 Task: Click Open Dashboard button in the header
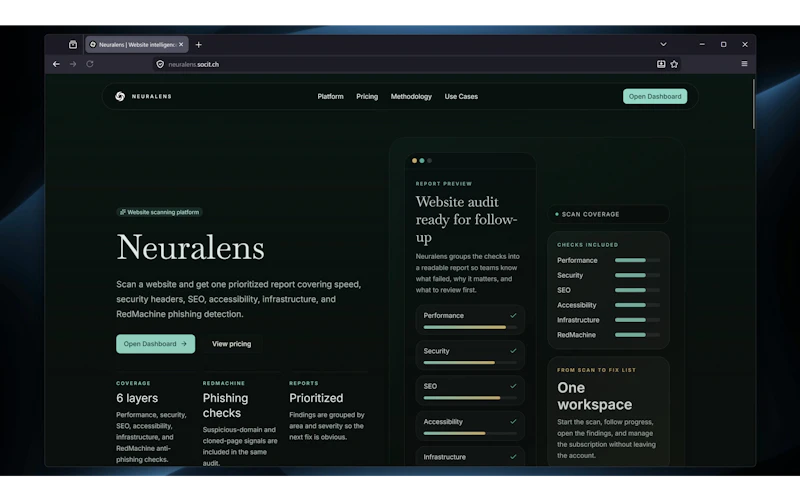pos(655,96)
